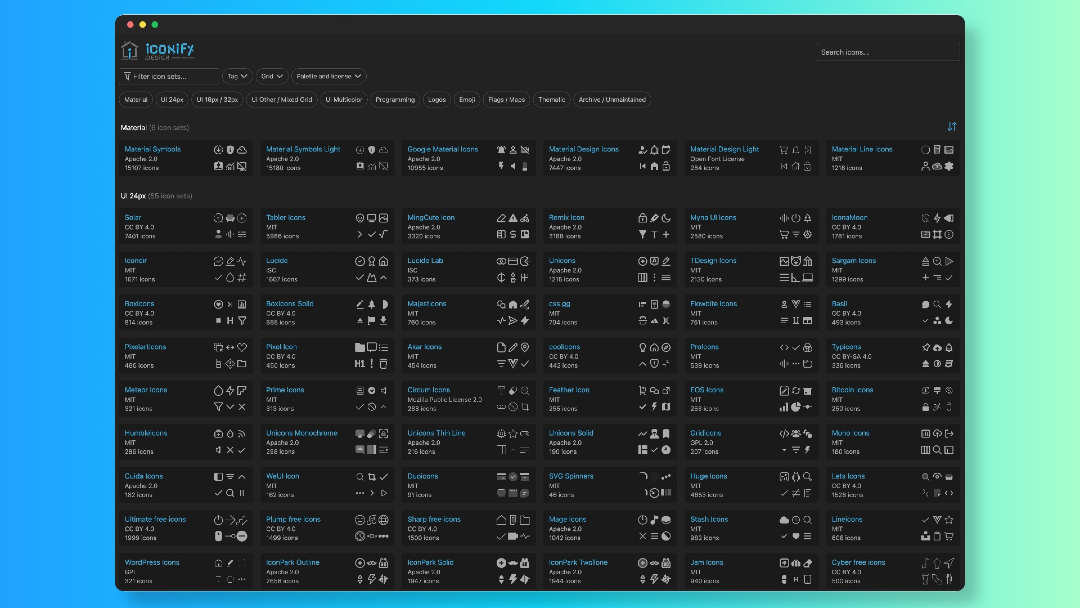The image size is (1080, 608).
Task: Click the house icon in Lucide card
Action: [x=384, y=262]
